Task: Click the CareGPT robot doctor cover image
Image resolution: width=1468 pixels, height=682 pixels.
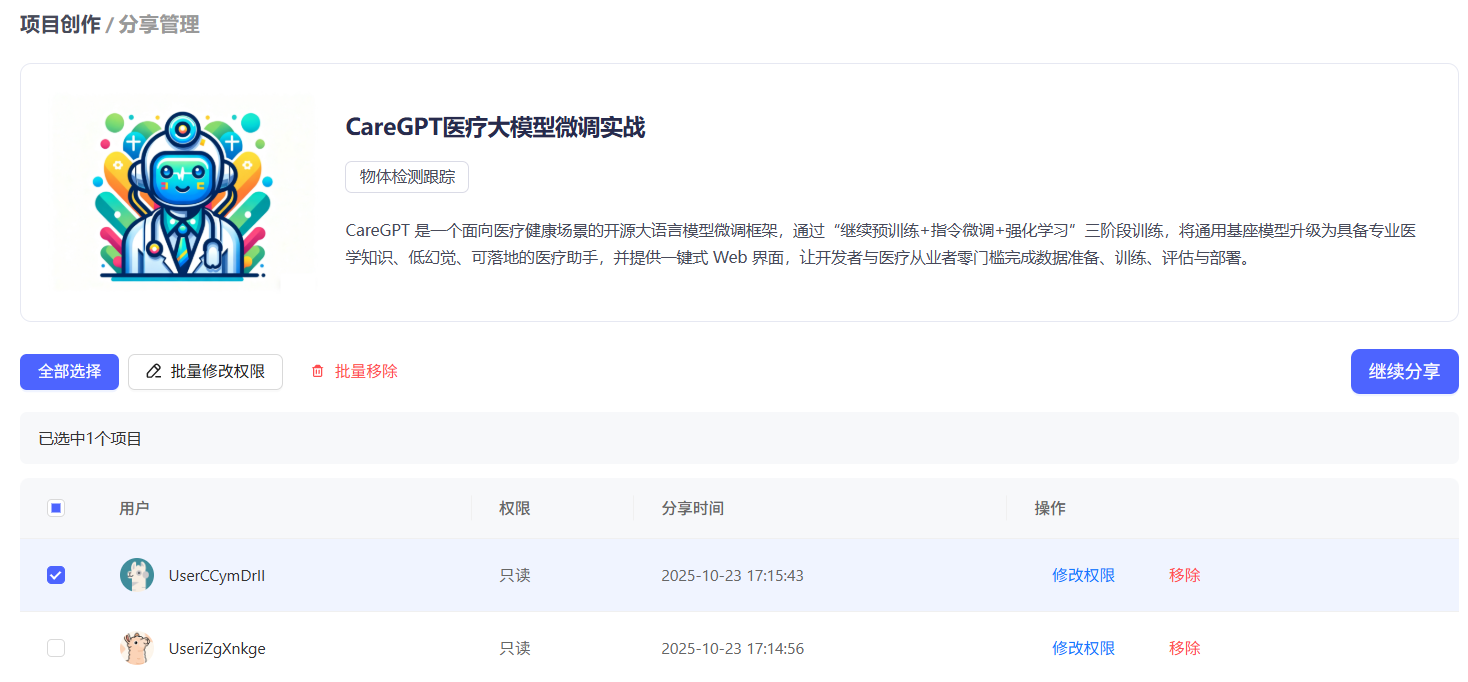Action: tap(181, 192)
